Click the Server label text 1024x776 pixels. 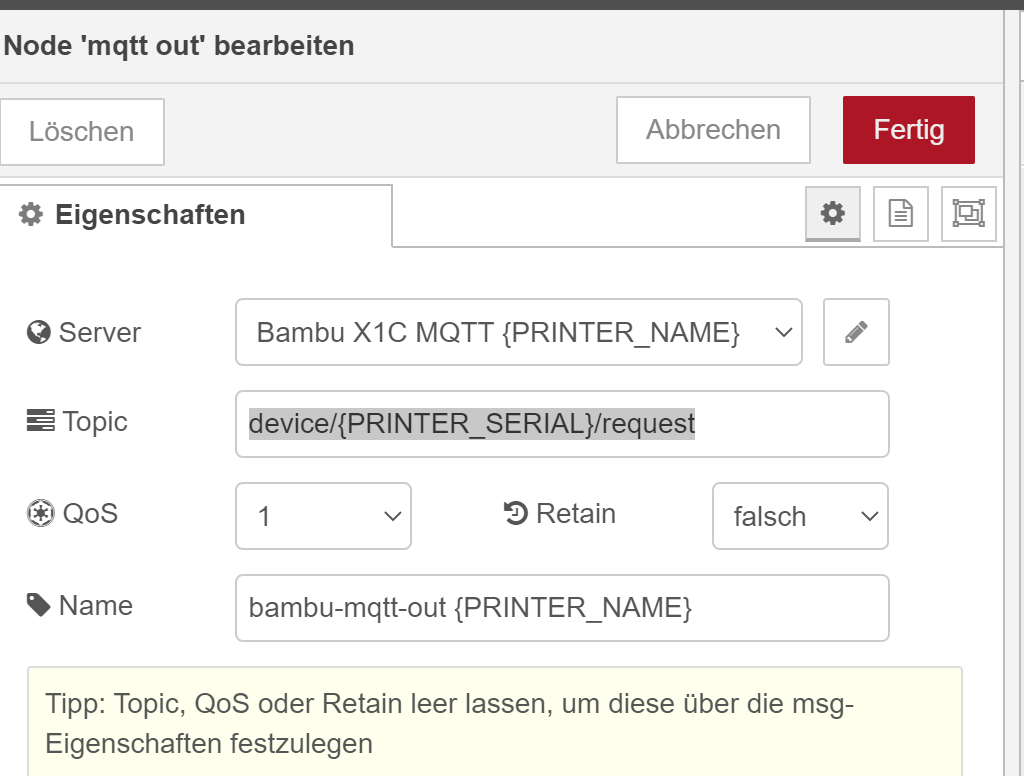[100, 332]
